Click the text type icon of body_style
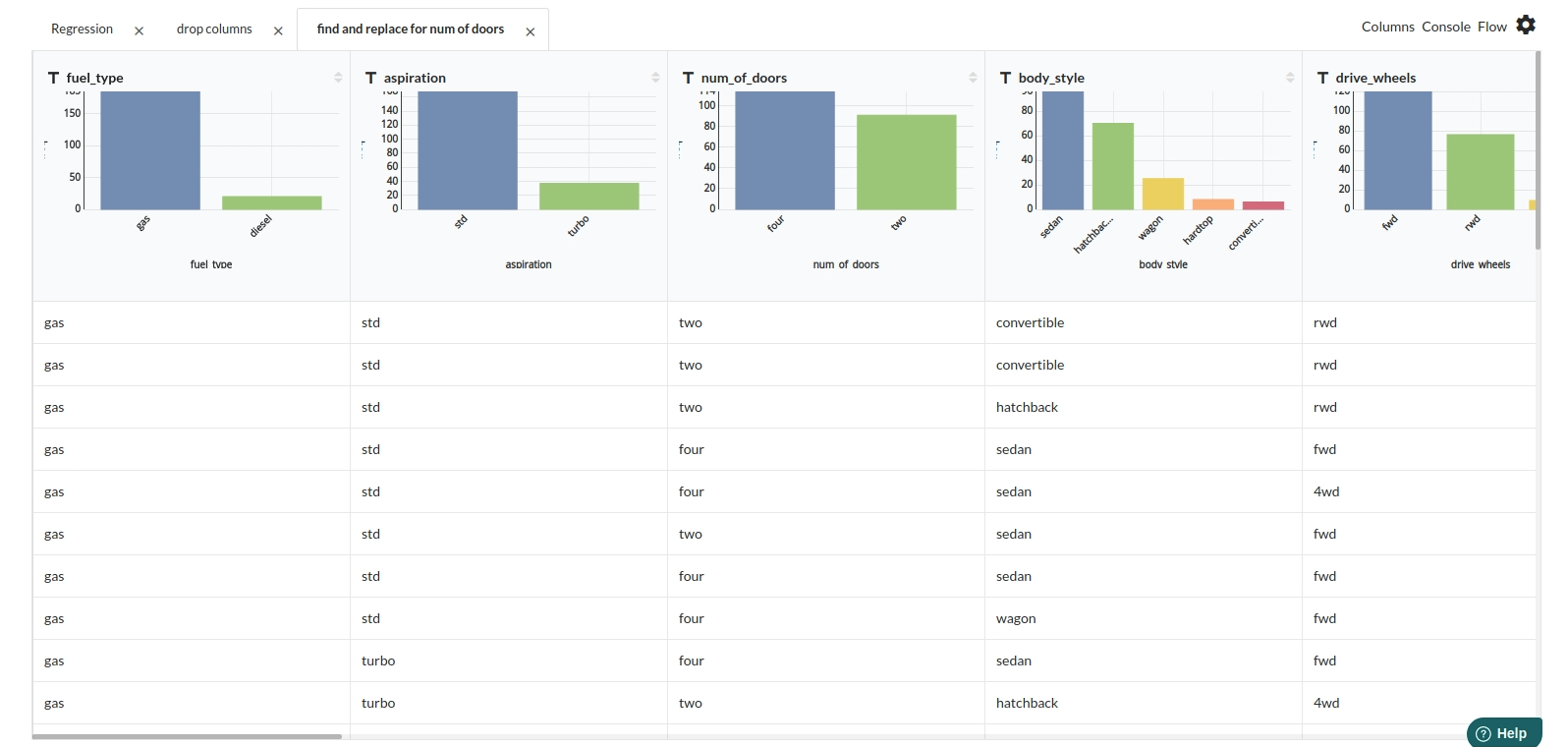Viewport: 1568px width, 747px height. [x=1005, y=78]
